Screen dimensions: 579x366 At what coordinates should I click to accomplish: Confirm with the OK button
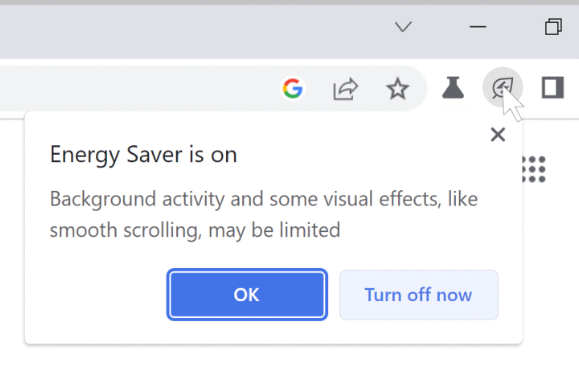coord(247,294)
